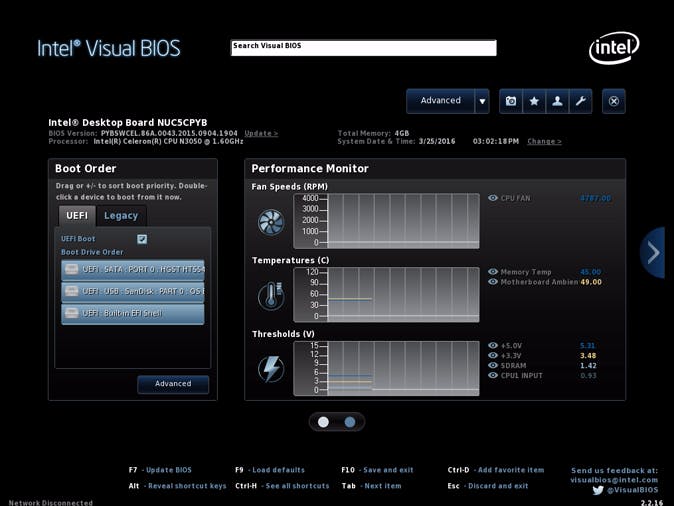Click Ctrl-D Add favorite item shortcut

click(496, 470)
